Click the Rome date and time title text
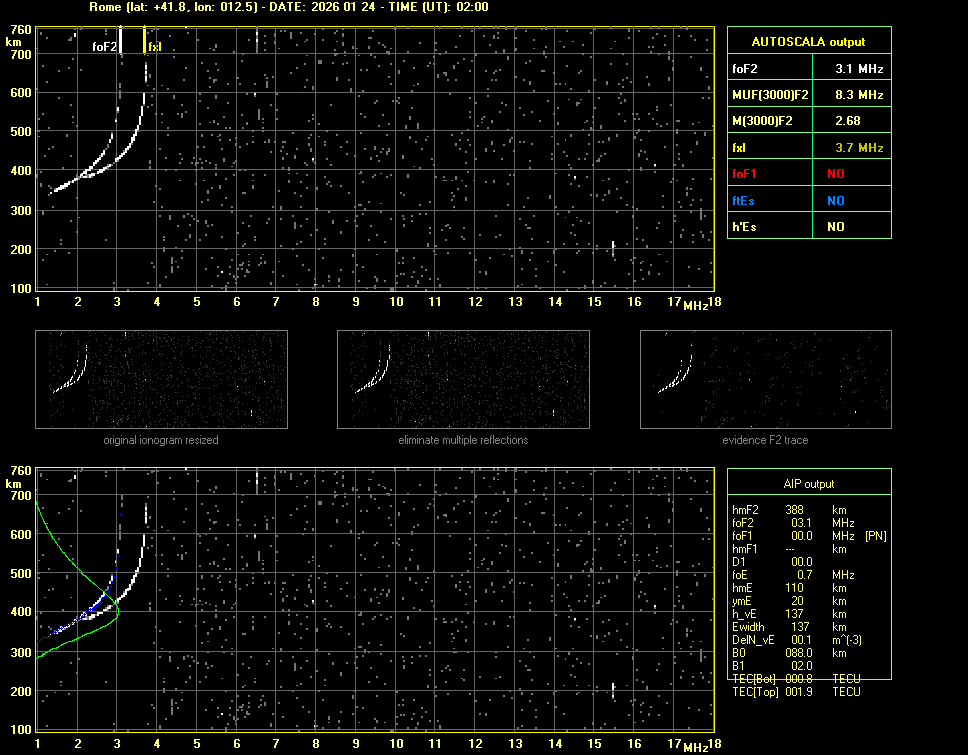Screen dimensions: 968x755 (x=287, y=7)
